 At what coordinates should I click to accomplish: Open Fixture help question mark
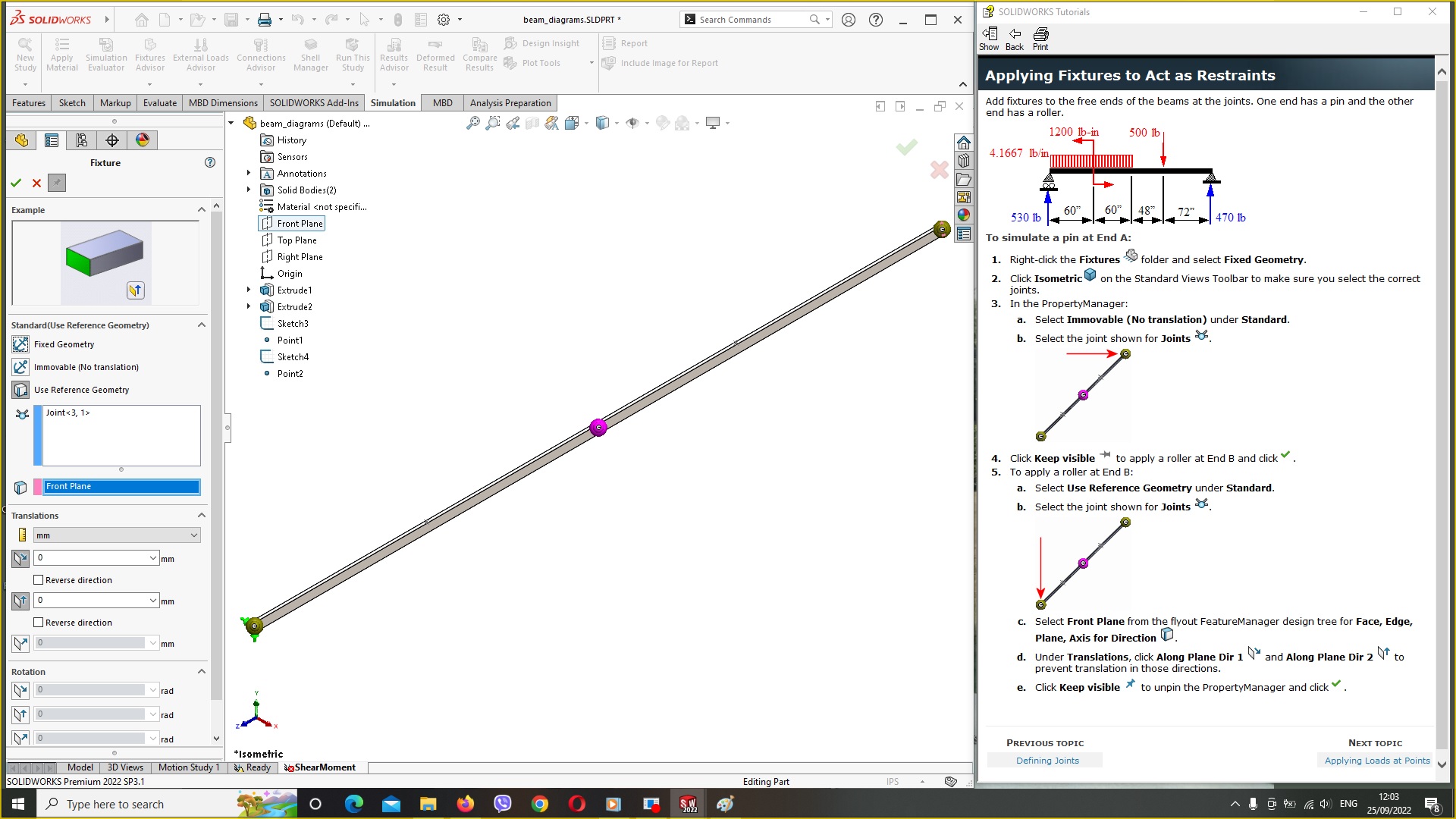[x=210, y=162]
